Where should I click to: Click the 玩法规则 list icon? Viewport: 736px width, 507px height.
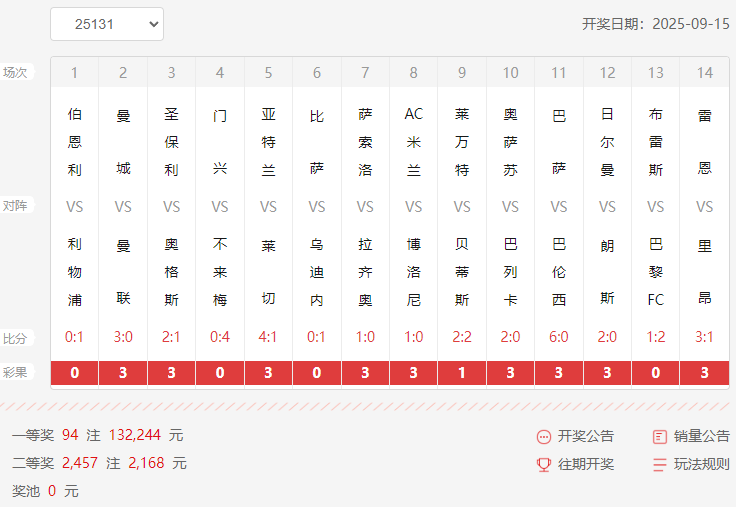pyautogui.click(x=659, y=465)
